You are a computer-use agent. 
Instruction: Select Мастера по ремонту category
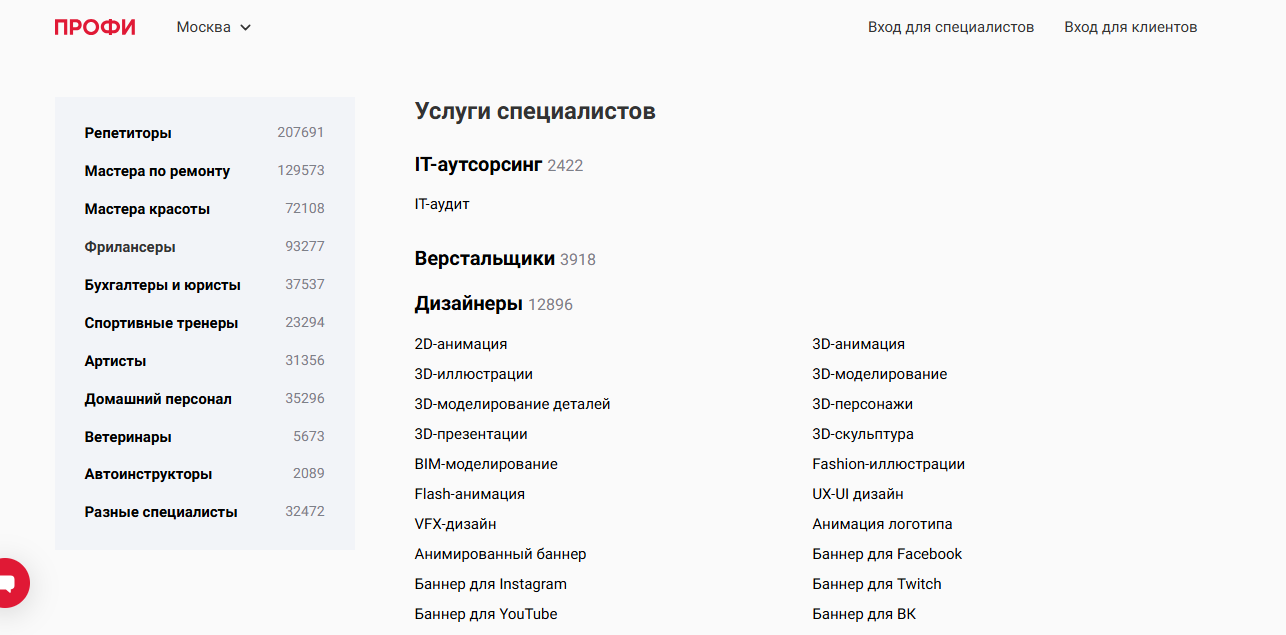point(157,171)
